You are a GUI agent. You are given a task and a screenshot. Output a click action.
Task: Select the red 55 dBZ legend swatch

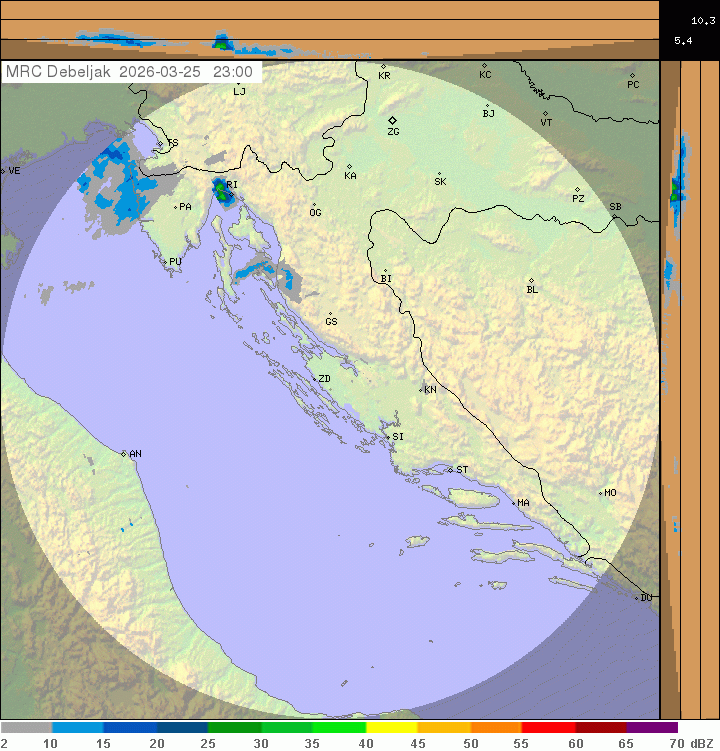(548, 727)
